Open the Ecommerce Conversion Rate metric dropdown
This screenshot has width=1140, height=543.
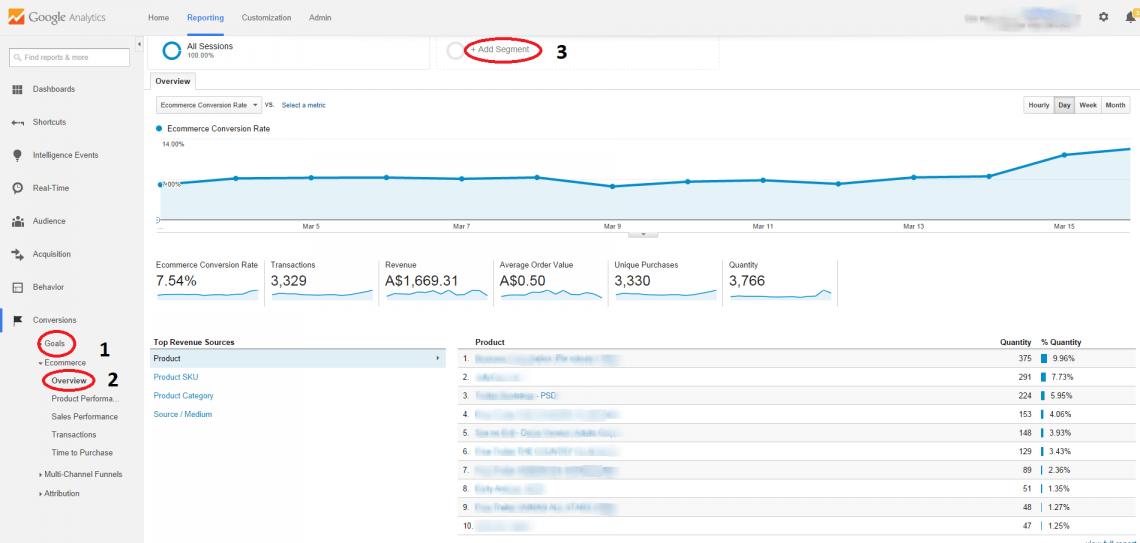tap(208, 105)
